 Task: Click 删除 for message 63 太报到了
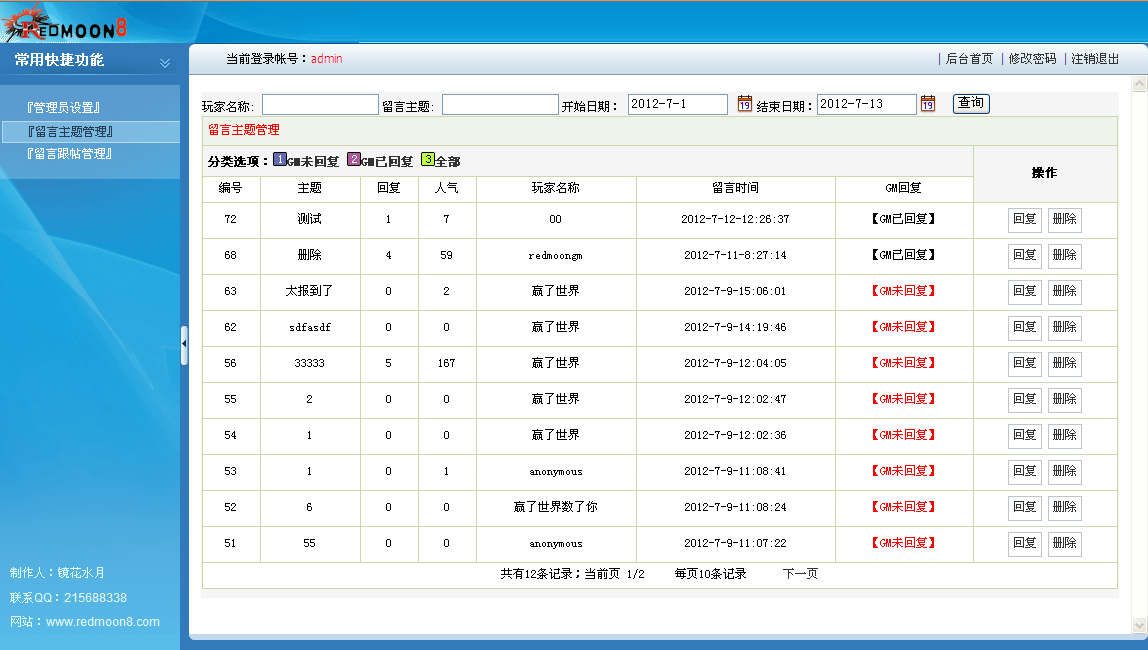tap(1065, 291)
